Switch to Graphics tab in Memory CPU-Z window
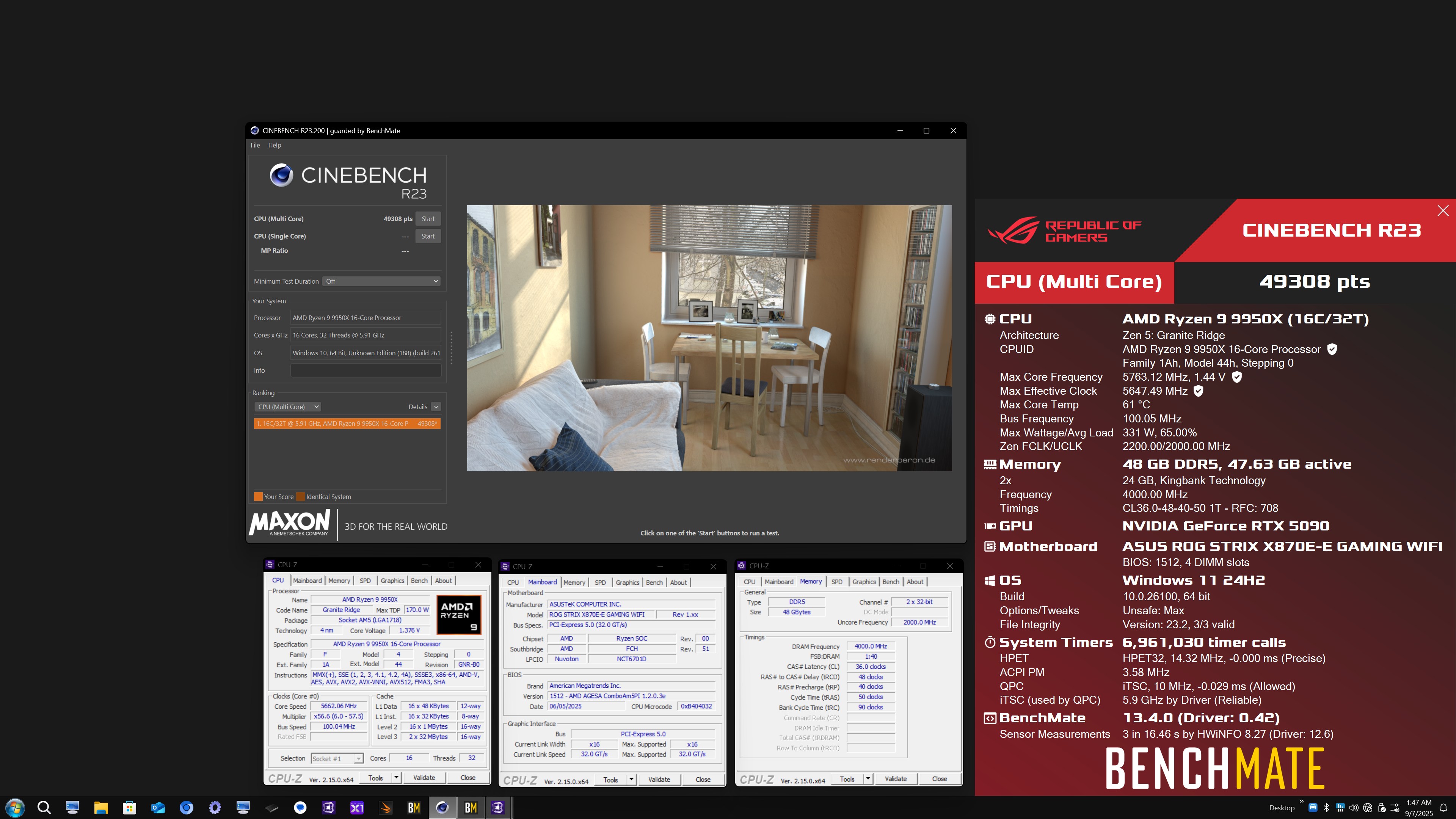Screen dimensions: 1456x819 tap(864, 582)
